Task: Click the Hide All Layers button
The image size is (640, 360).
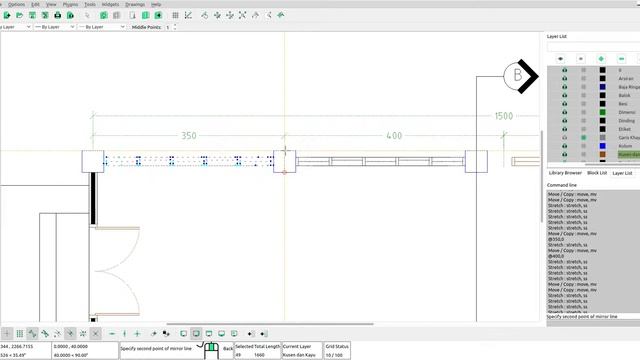Action: click(x=580, y=59)
